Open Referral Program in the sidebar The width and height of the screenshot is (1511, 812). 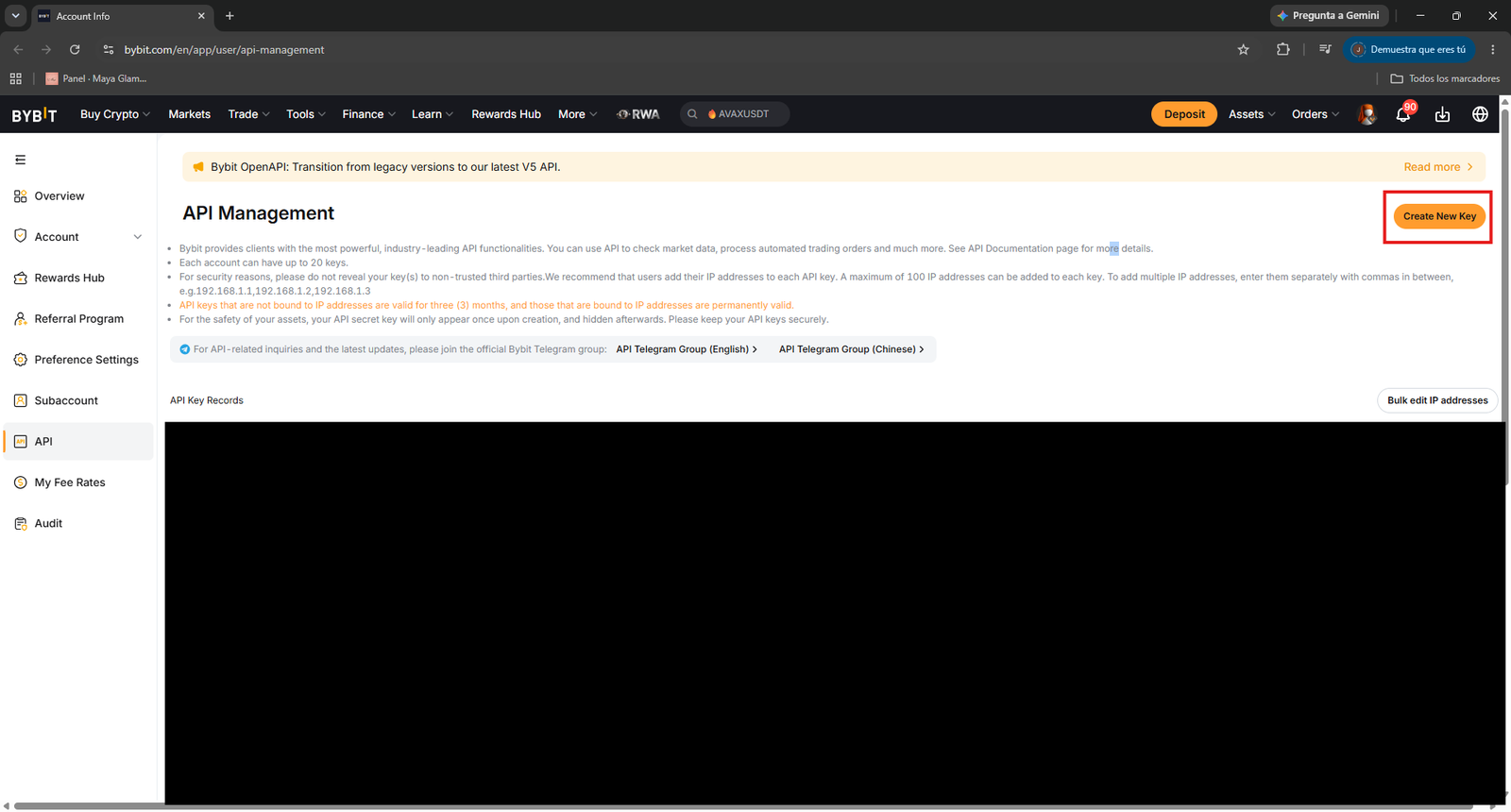point(78,319)
